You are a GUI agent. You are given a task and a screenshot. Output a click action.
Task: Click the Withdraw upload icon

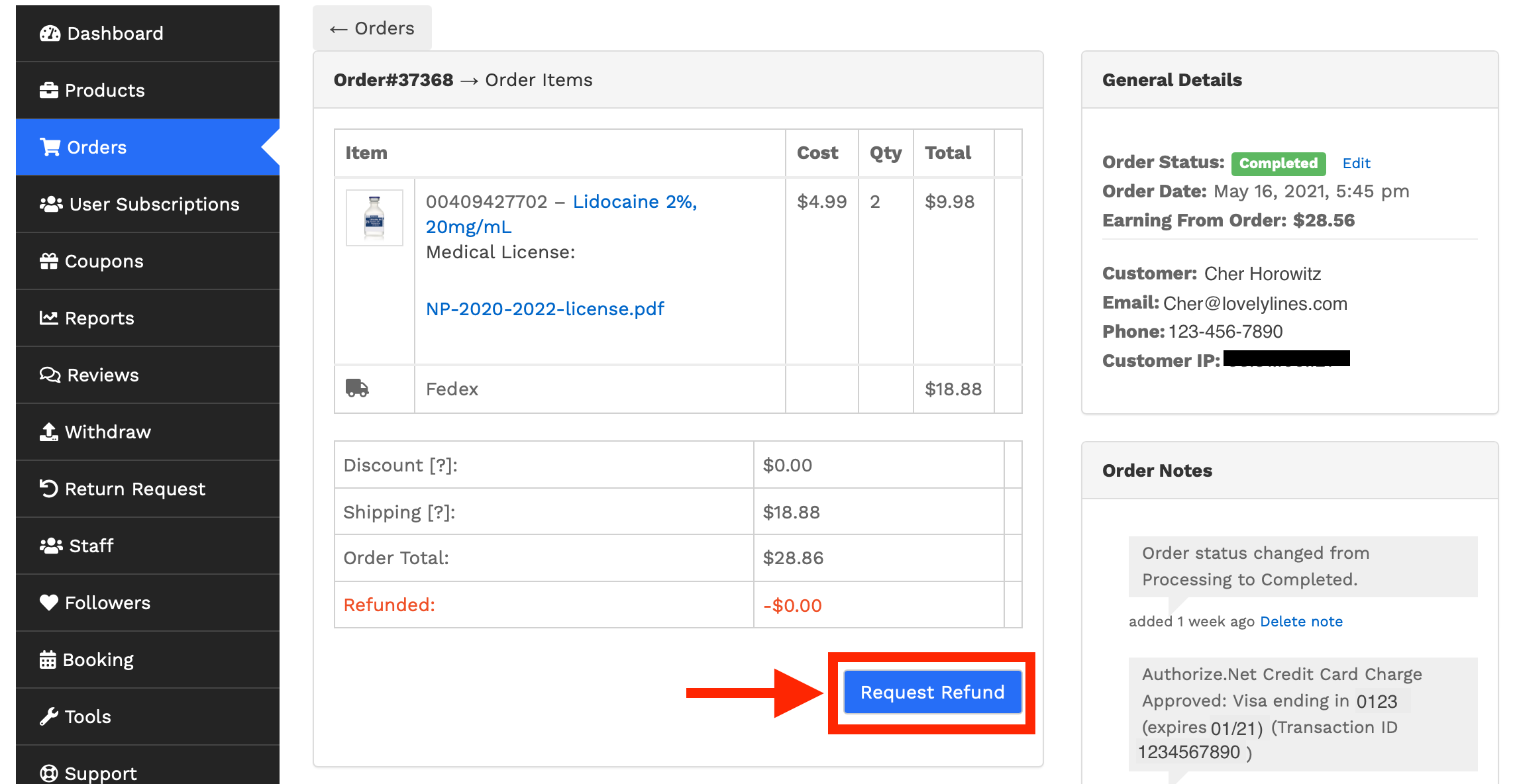click(x=49, y=432)
